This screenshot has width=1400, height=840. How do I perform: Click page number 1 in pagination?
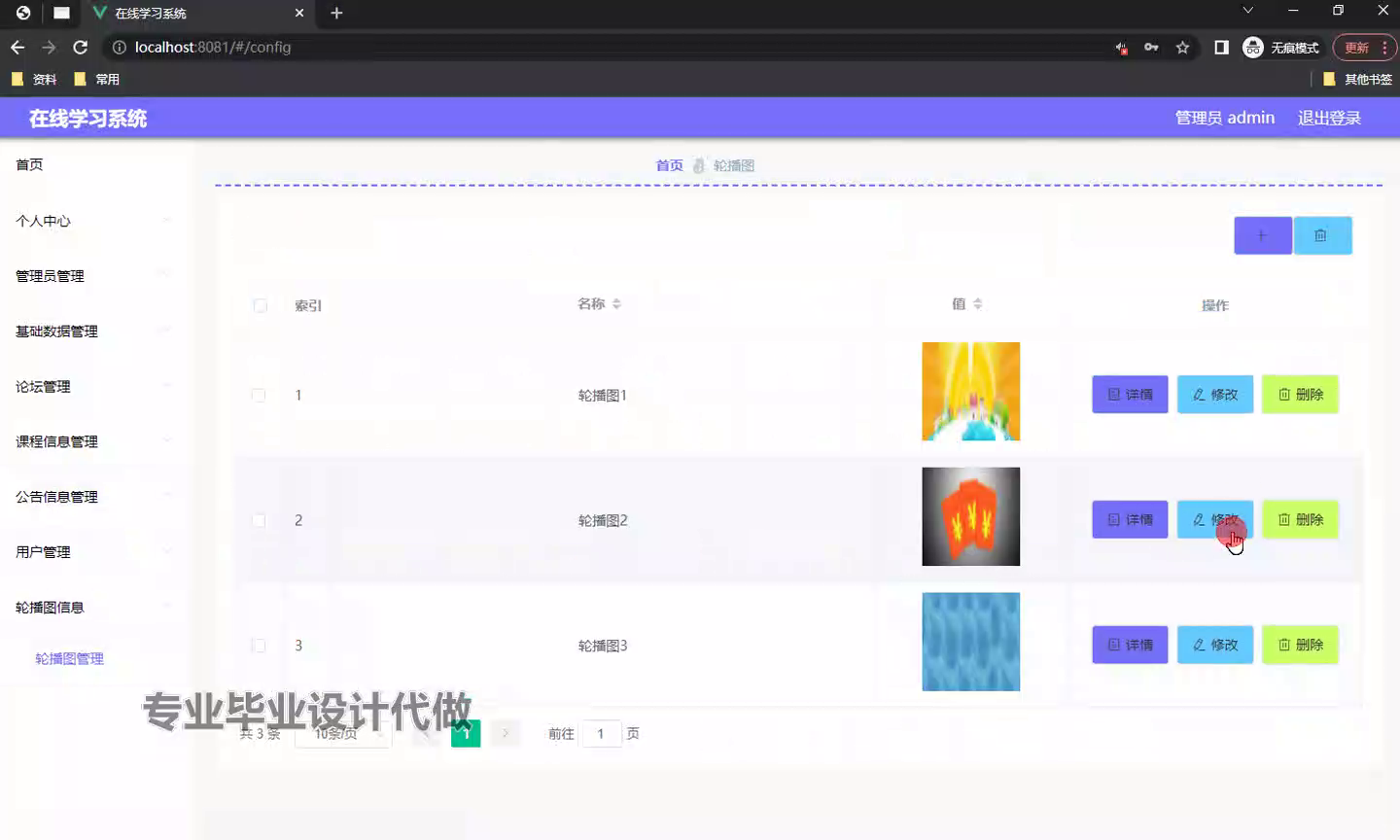[466, 733]
